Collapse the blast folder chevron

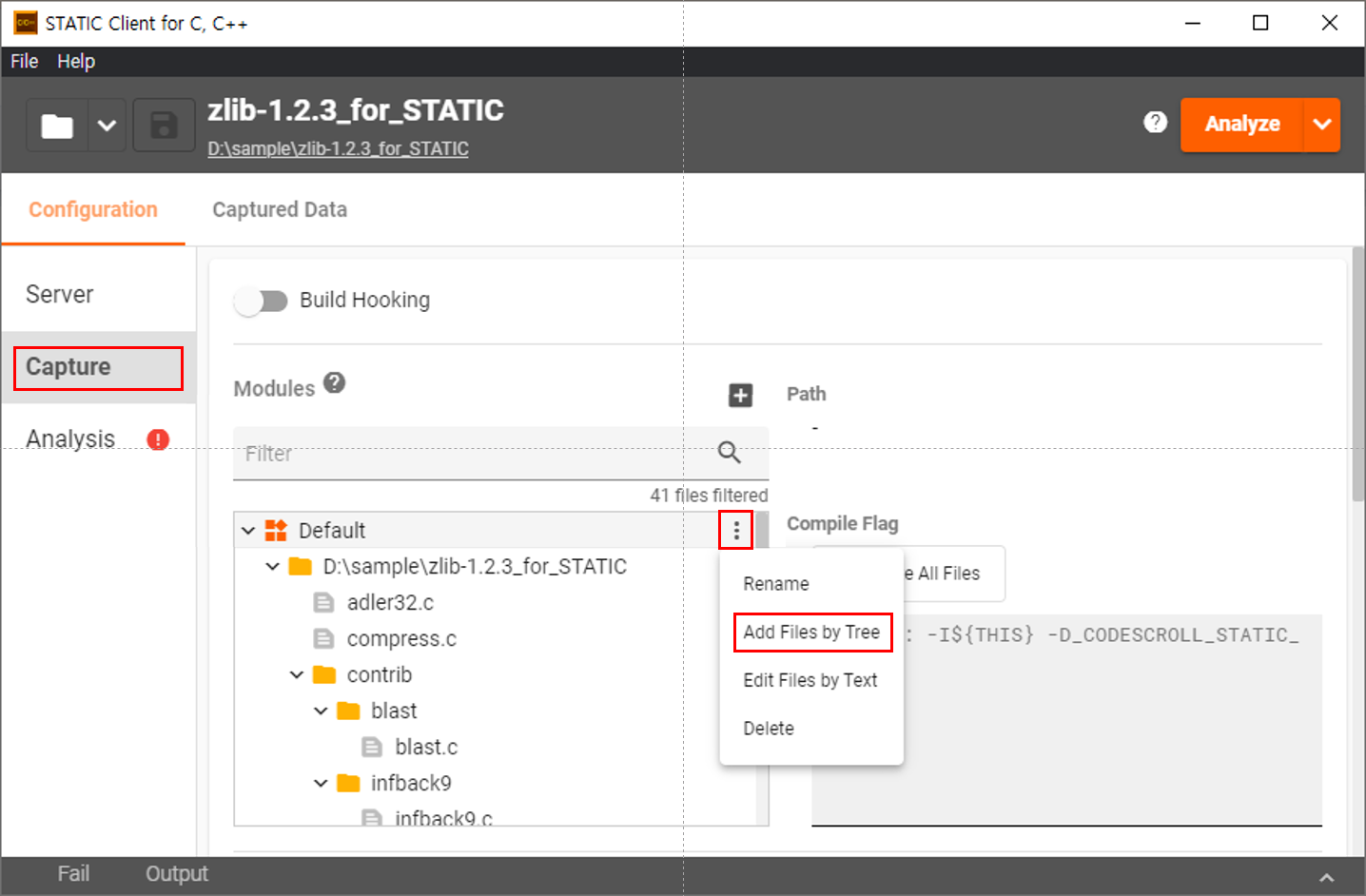321,711
